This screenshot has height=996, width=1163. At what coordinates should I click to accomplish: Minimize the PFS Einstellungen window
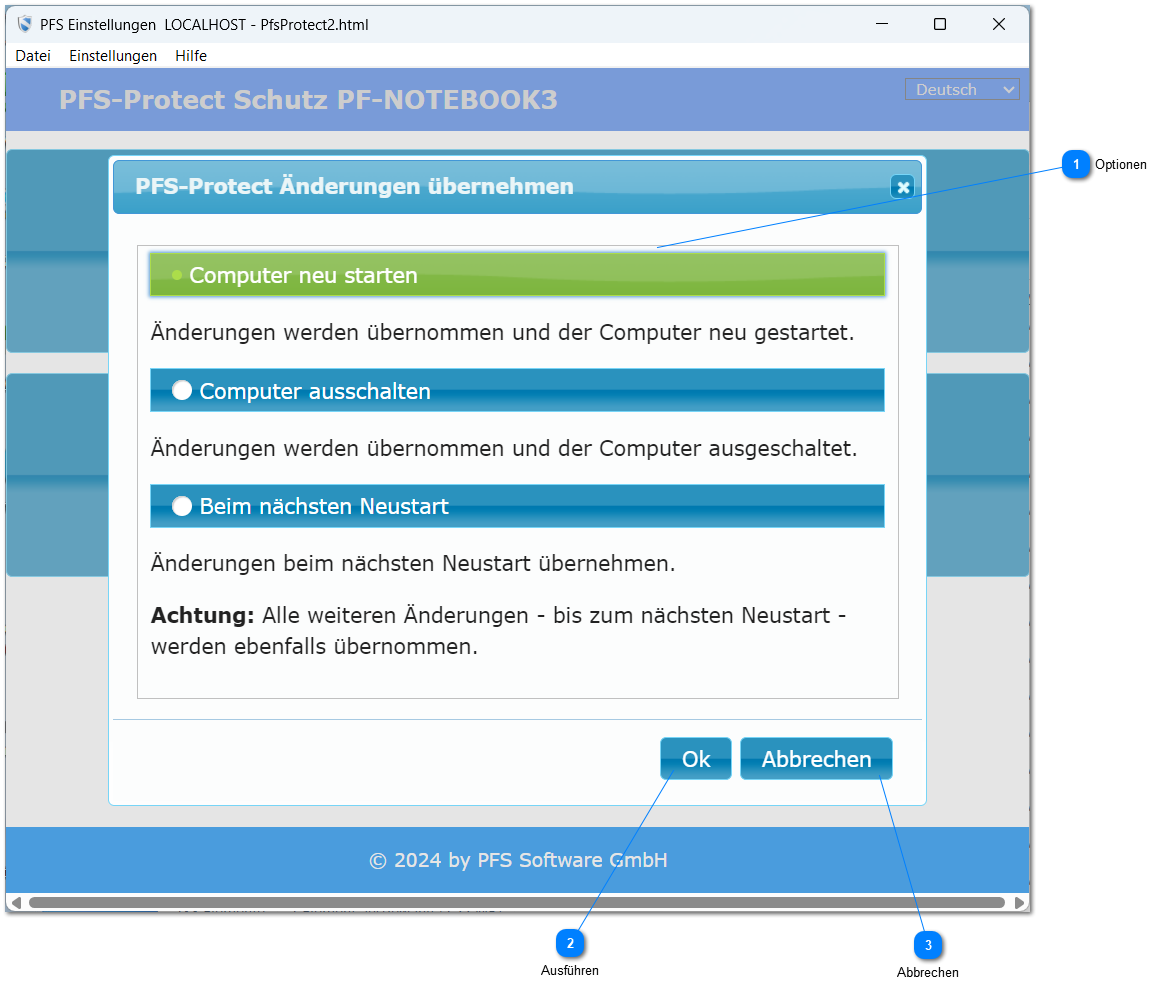tap(881, 24)
